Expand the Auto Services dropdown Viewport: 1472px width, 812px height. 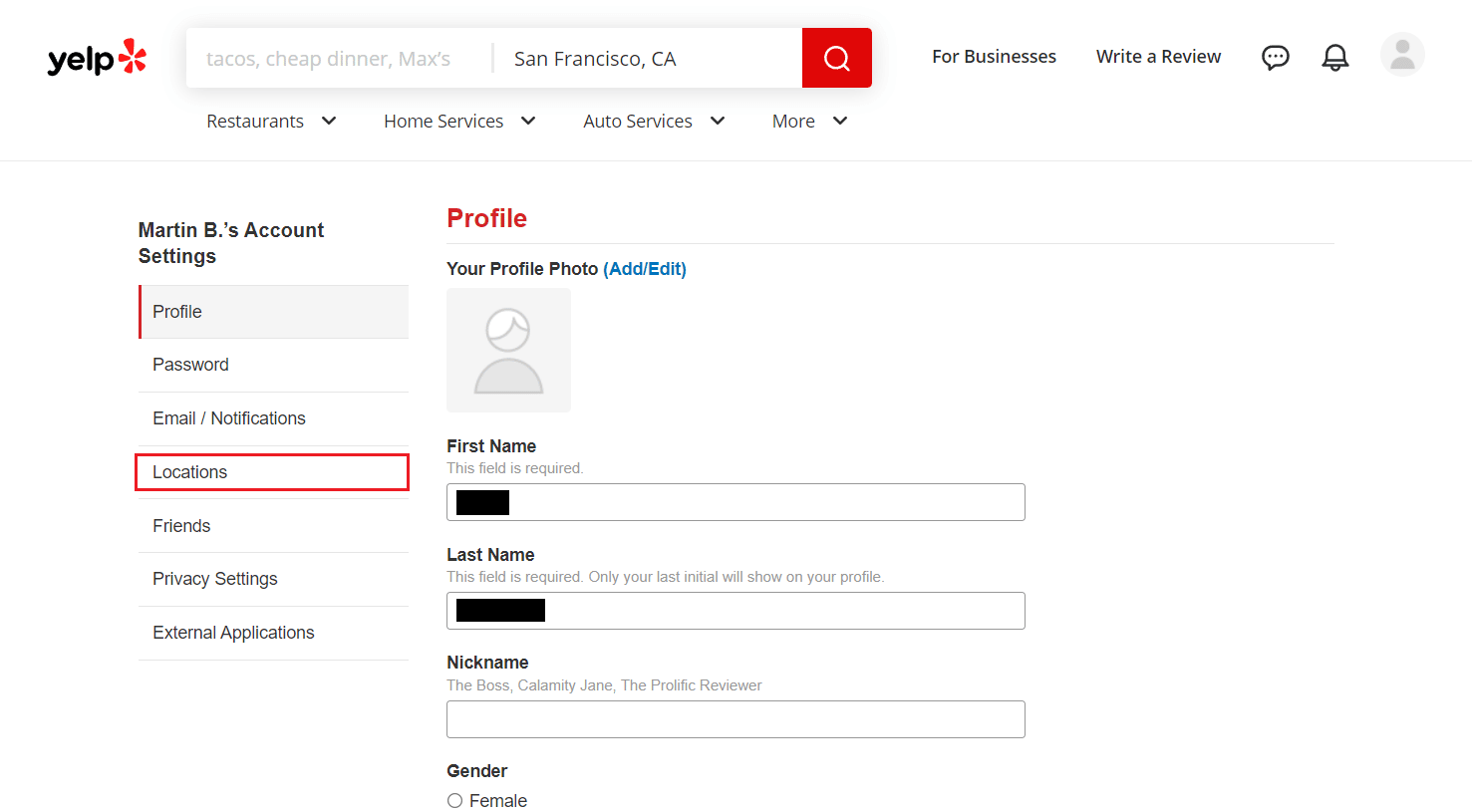coord(638,121)
